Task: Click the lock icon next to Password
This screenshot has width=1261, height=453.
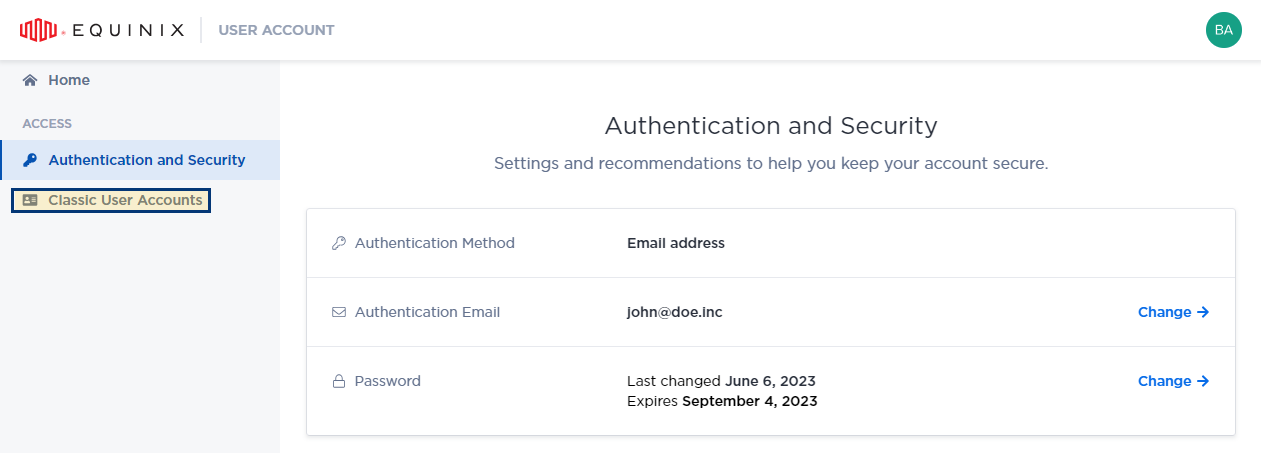Action: pyautogui.click(x=339, y=381)
